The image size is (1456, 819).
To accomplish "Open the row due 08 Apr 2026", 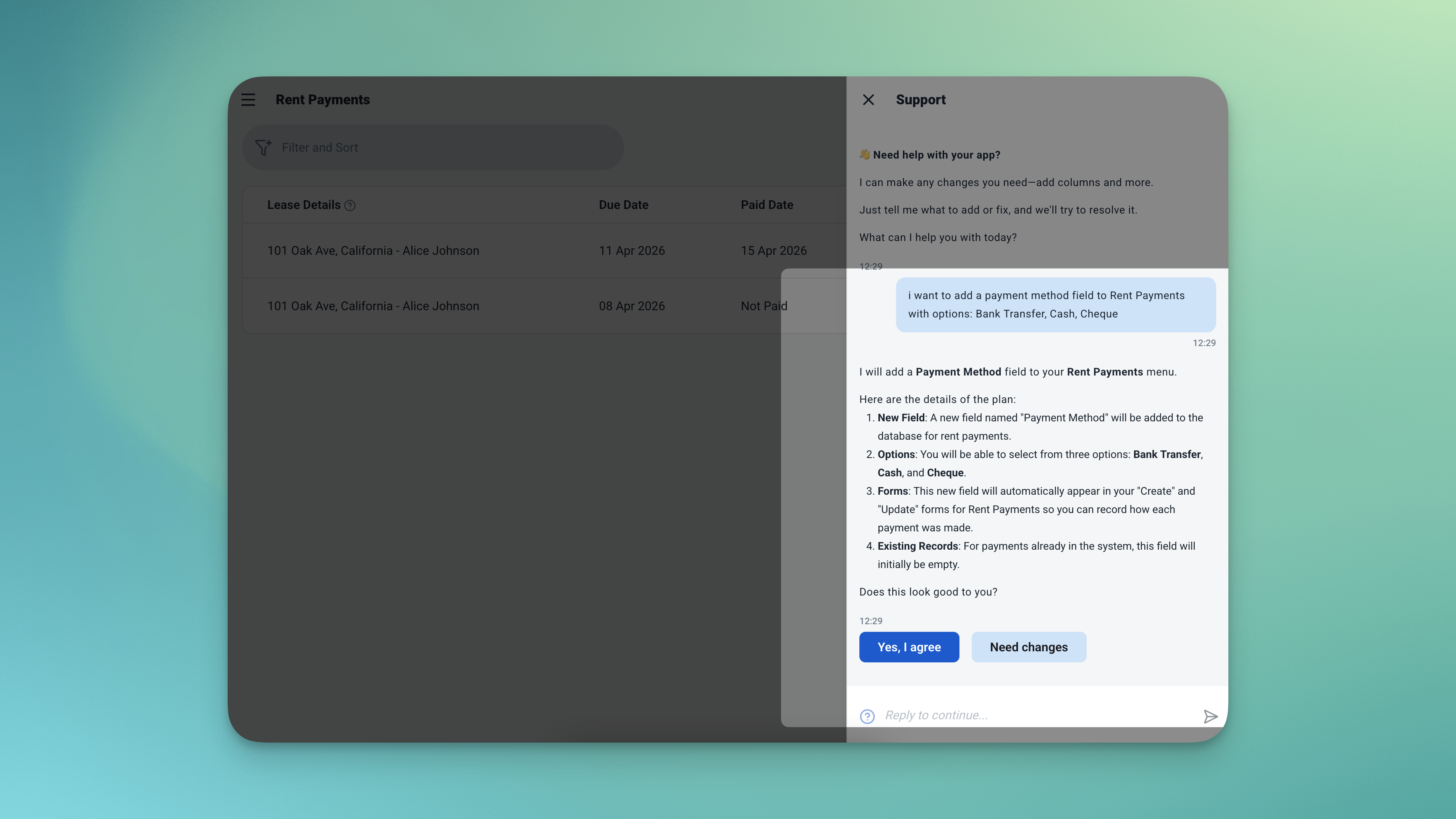I will coord(373,306).
